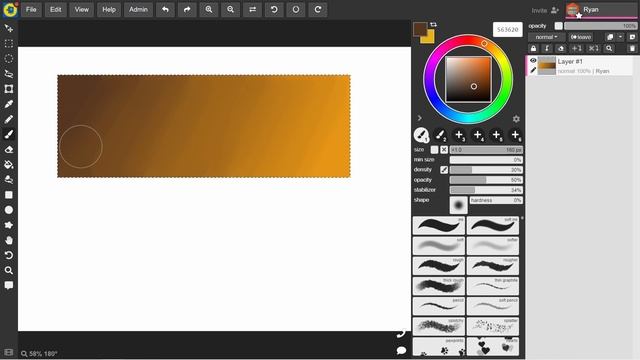The width and height of the screenshot is (640, 360).
Task: Select the comment tool in toolbox
Action: click(9, 285)
